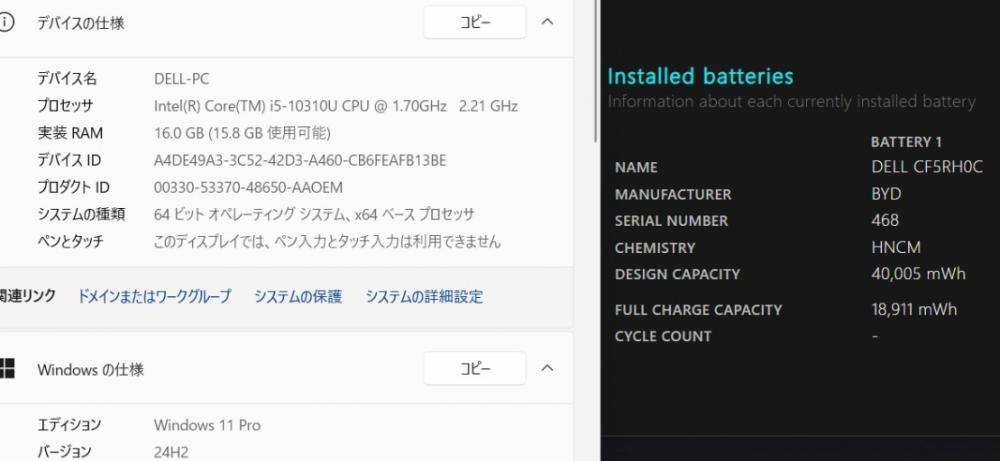Click the Windows 11 Pro edition text
This screenshot has height=461, width=1000.
(x=207, y=425)
